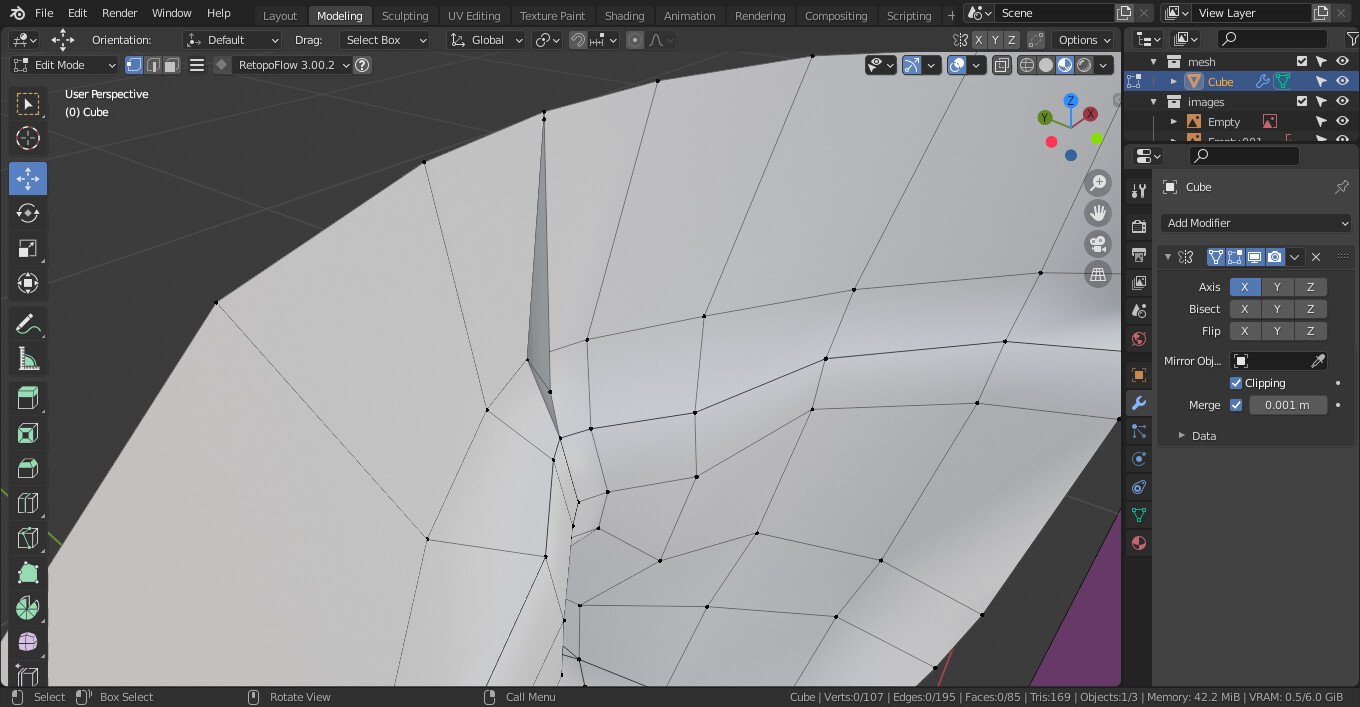Screen dimensions: 1360x707
Task: Open the World properties tab
Action: tap(1138, 339)
